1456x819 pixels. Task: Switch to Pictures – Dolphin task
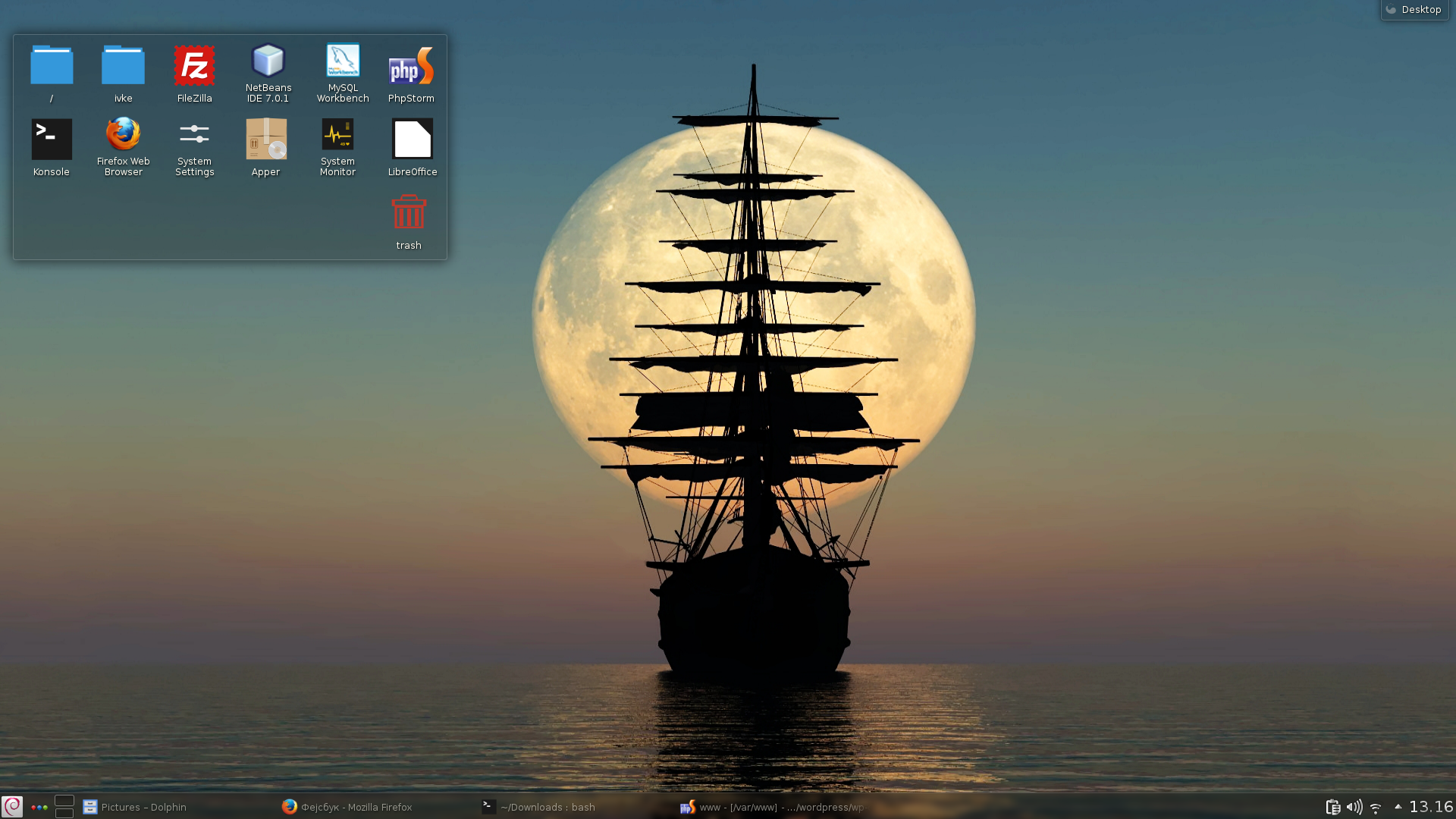[136, 807]
